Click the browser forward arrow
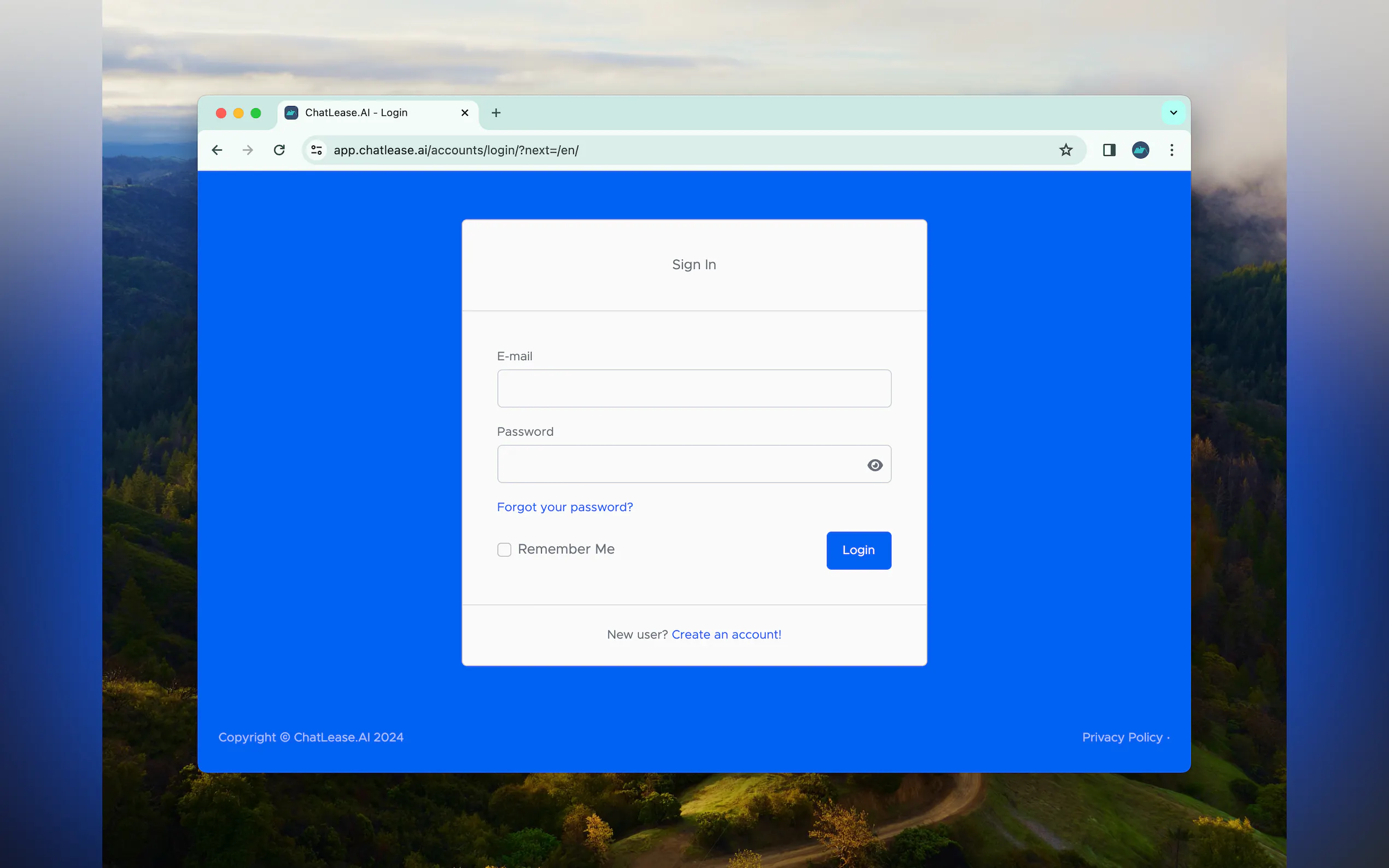 [x=248, y=150]
